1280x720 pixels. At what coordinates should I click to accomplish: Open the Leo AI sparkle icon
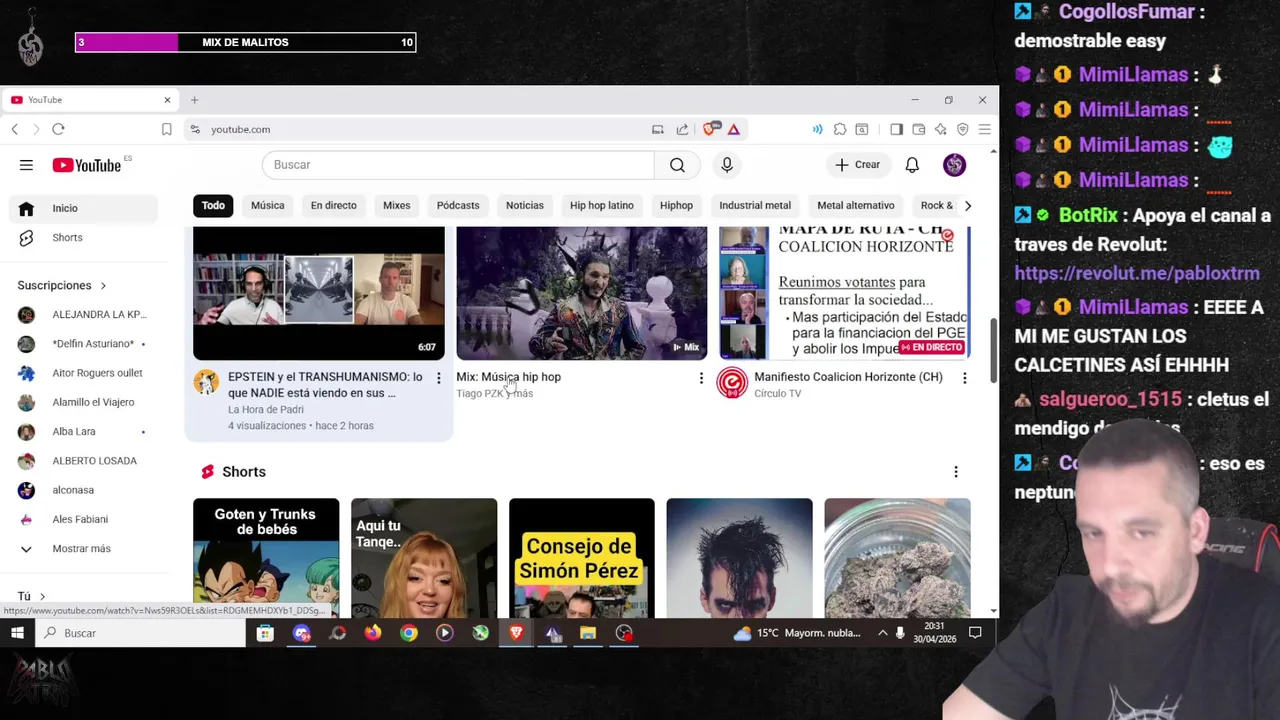coord(941,129)
